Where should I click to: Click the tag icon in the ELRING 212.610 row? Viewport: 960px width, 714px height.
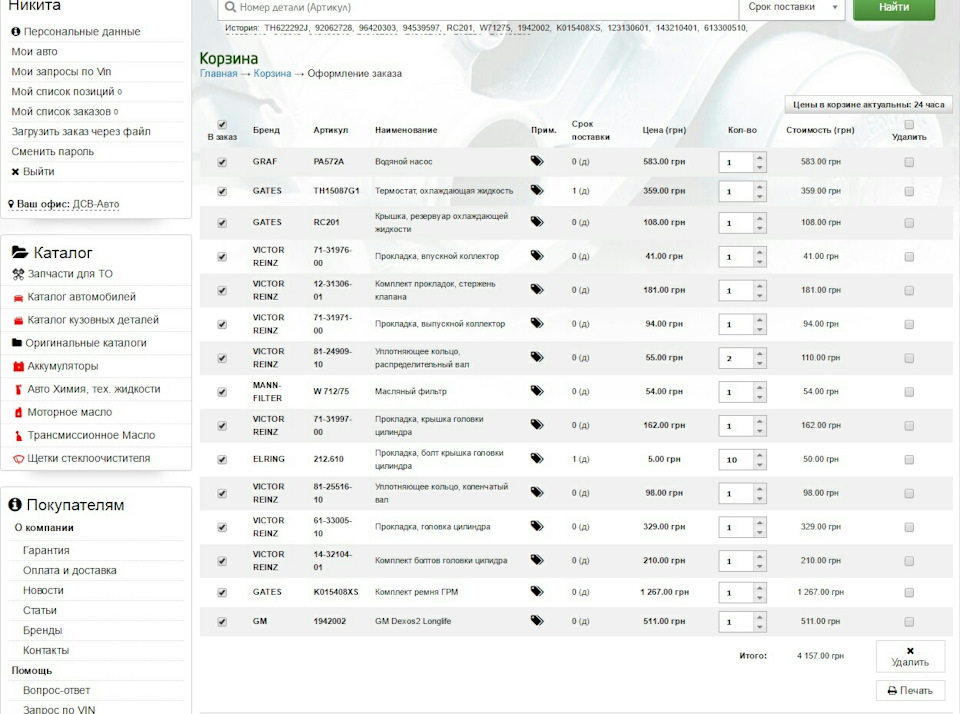[537, 459]
